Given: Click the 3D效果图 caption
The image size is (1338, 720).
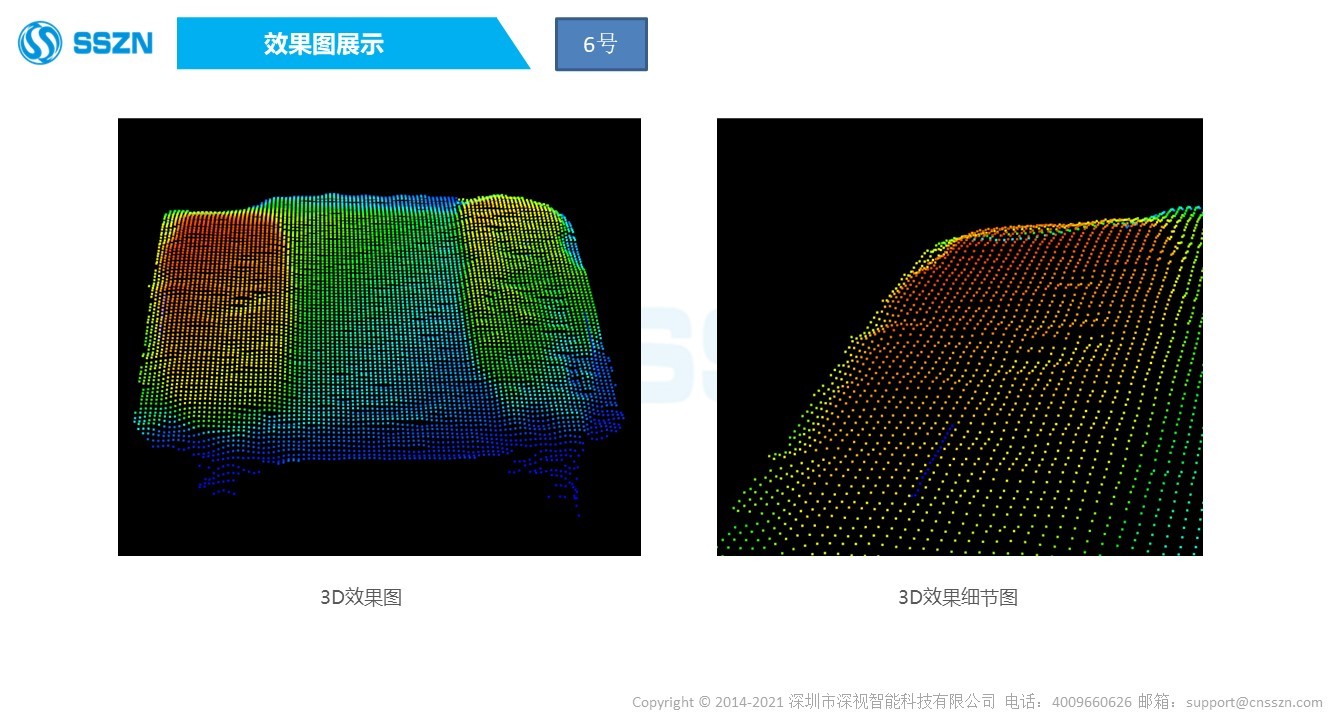Looking at the screenshot, I should 361,597.
